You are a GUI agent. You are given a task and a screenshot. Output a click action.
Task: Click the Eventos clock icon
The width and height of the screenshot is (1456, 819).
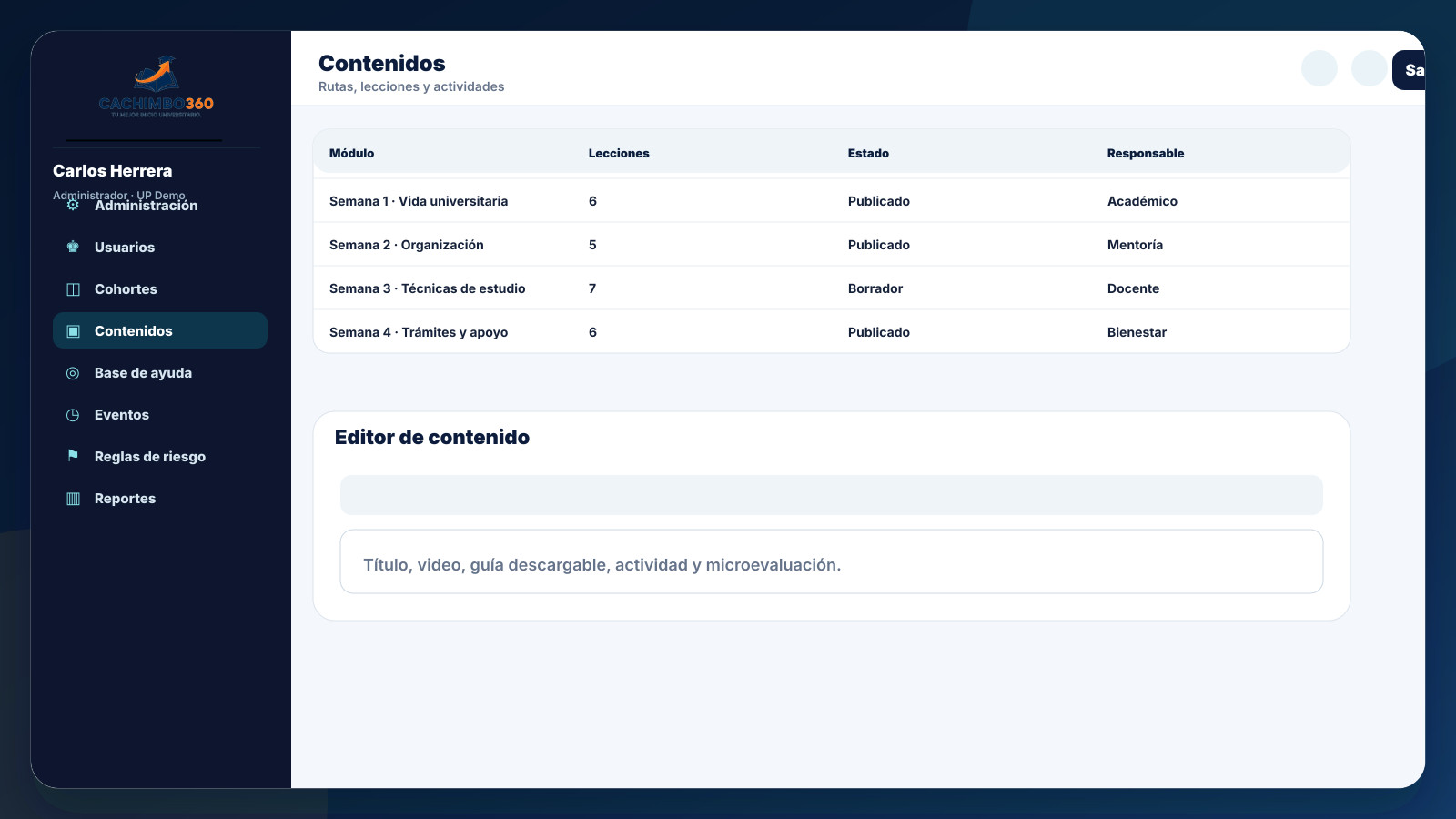pyautogui.click(x=73, y=415)
